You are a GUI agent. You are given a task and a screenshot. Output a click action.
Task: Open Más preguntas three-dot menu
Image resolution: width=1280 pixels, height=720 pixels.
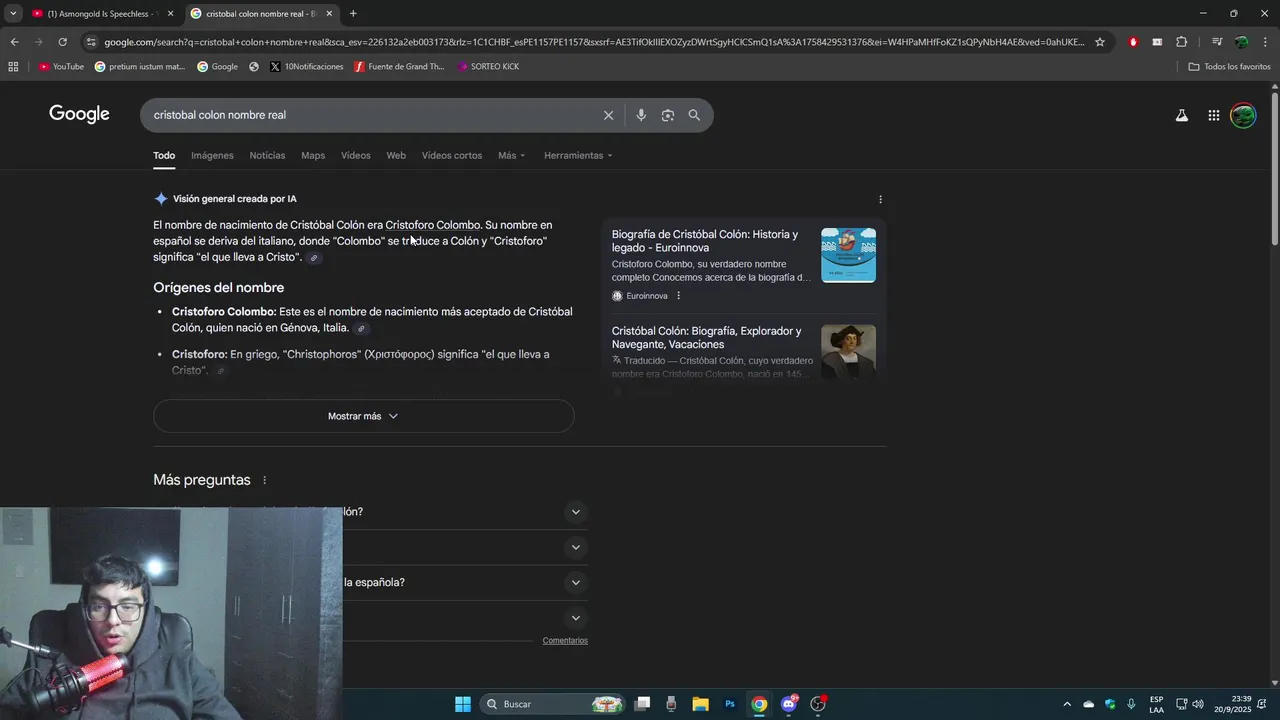pos(264,480)
